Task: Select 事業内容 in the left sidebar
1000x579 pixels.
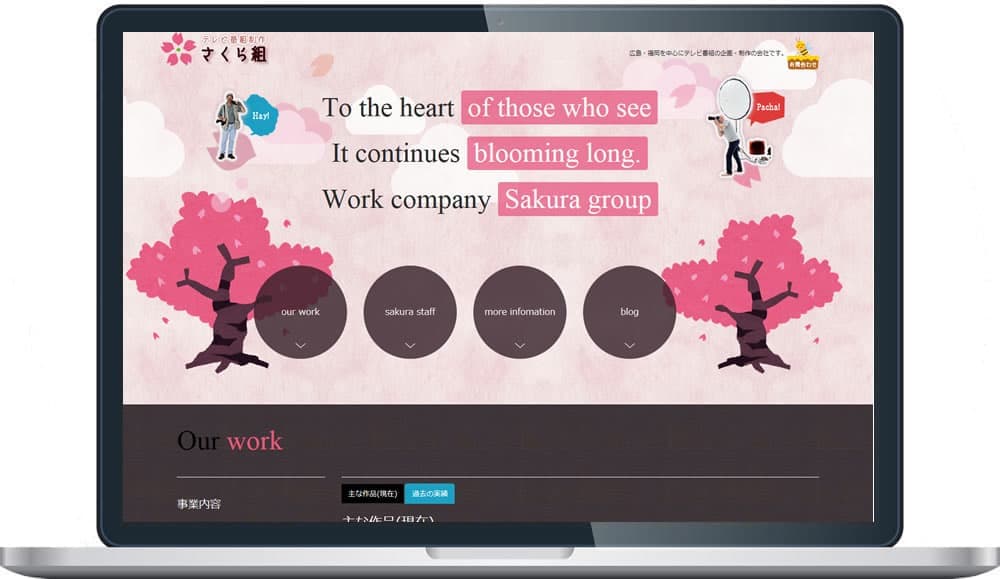Action: [x=199, y=504]
